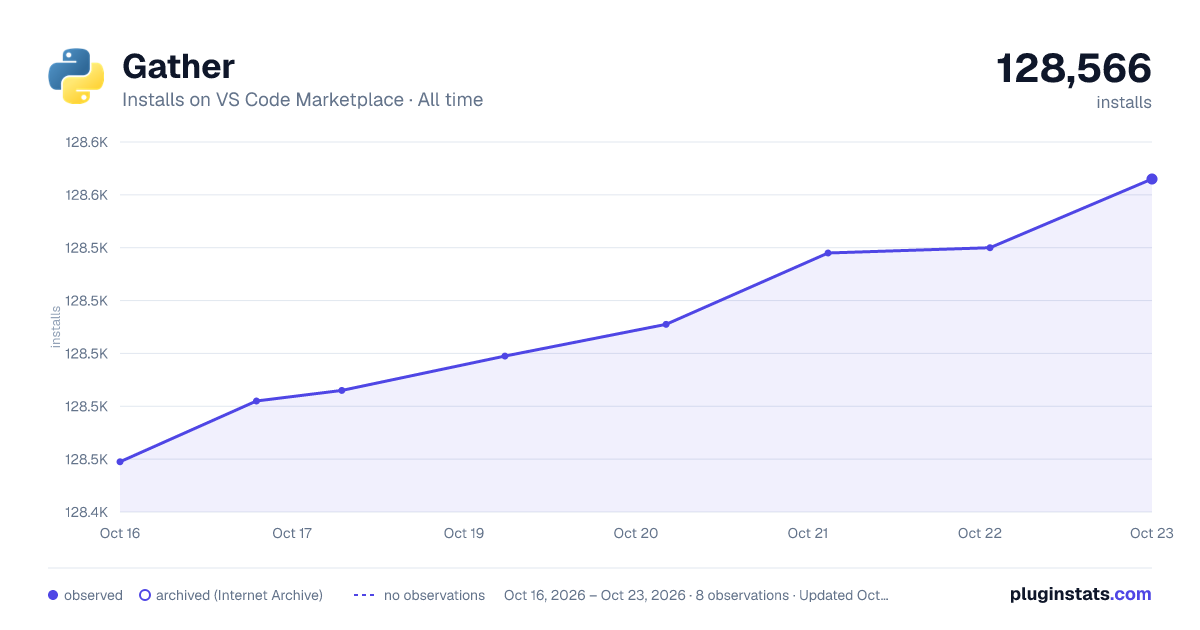Select the data point above Oct 22

(x=990, y=248)
